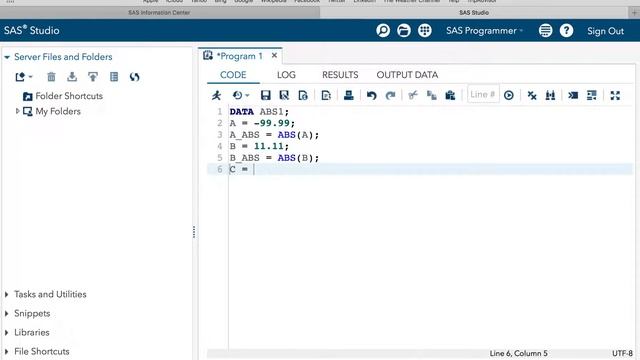Image resolution: width=640 pixels, height=360 pixels.
Task: Open the submission history dropdown
Action: point(240,96)
